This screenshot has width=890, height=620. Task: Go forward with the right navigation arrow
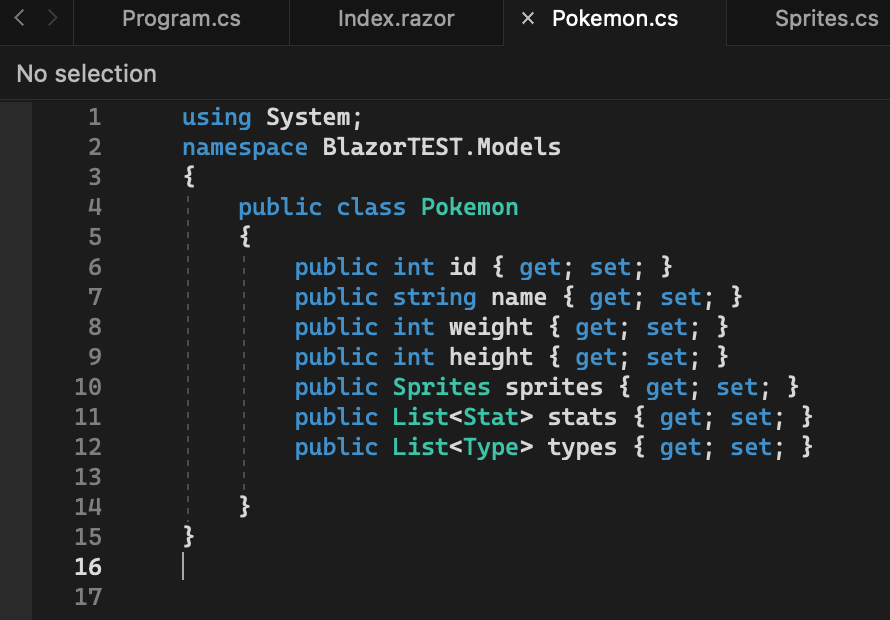click(53, 19)
